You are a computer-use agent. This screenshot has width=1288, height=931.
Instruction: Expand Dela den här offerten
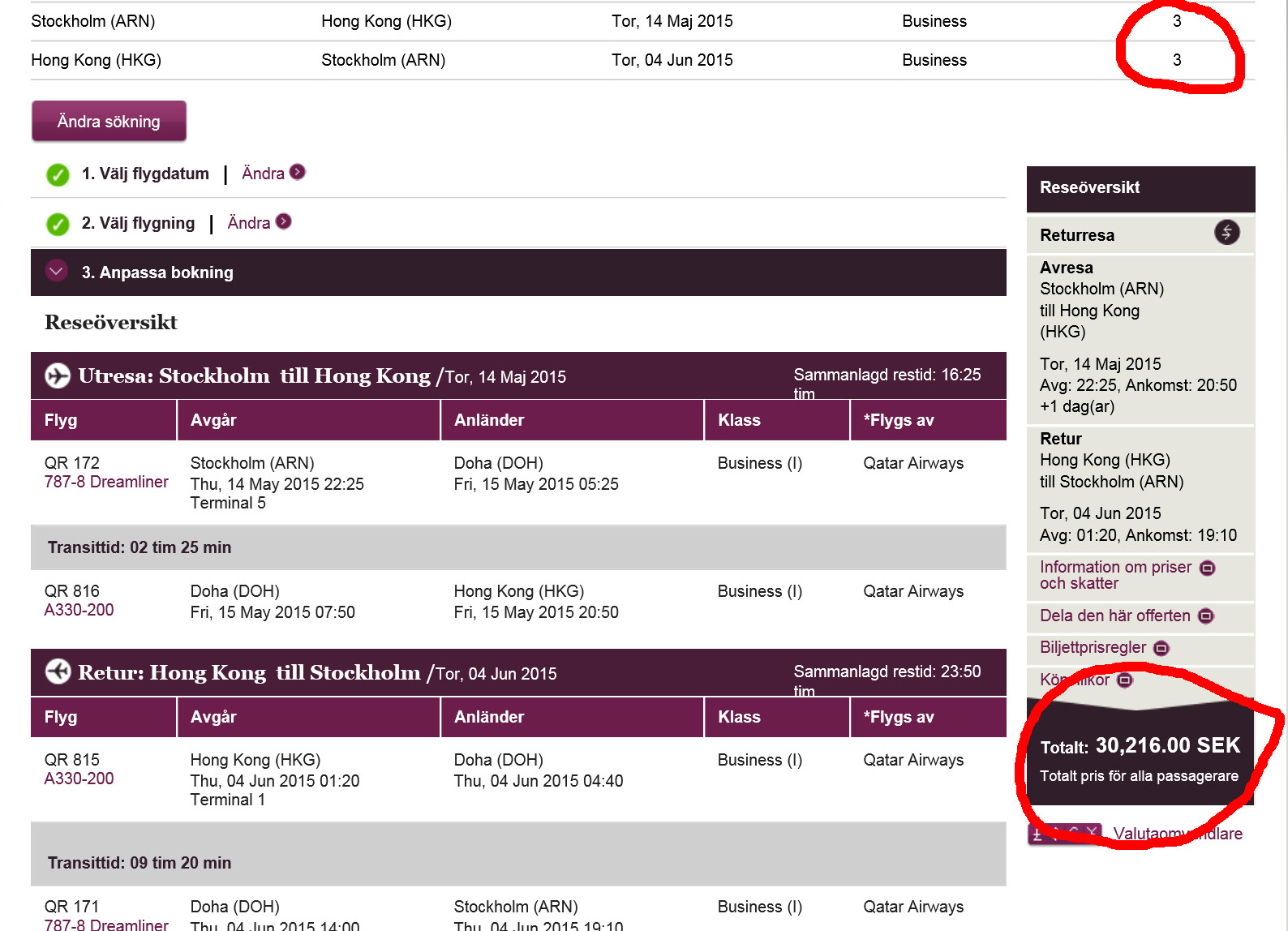tap(1205, 616)
